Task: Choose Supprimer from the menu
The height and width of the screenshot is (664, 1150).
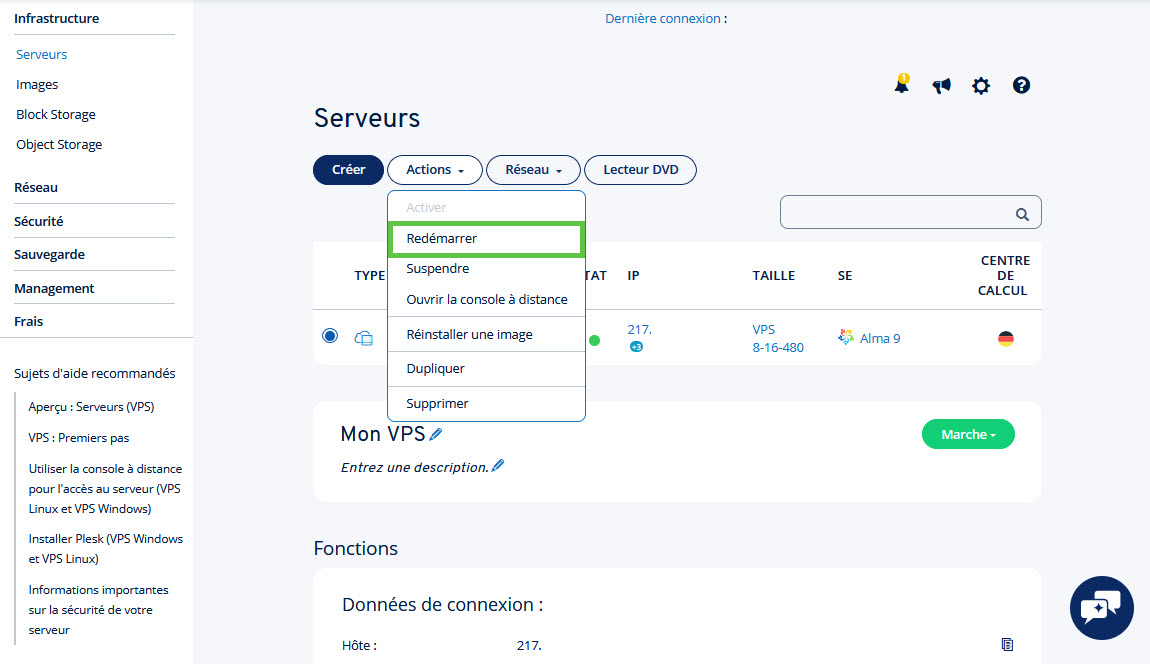Action: (x=486, y=404)
